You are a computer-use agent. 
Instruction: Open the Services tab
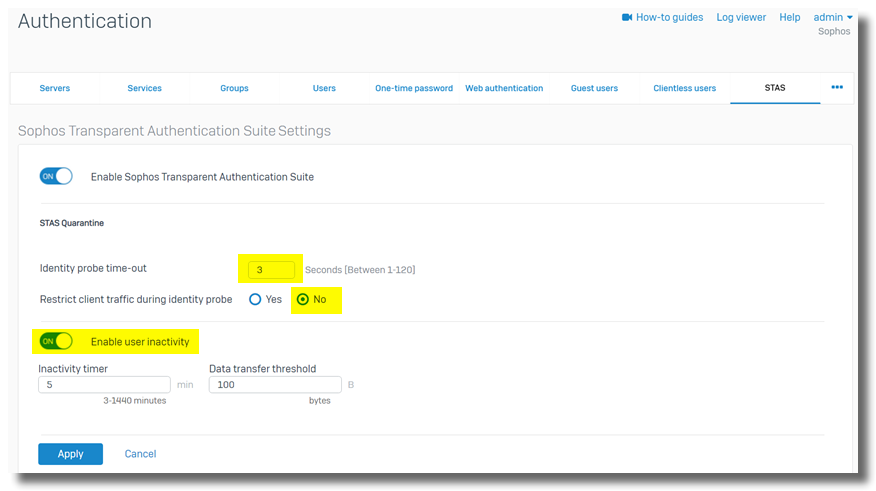[x=144, y=88]
